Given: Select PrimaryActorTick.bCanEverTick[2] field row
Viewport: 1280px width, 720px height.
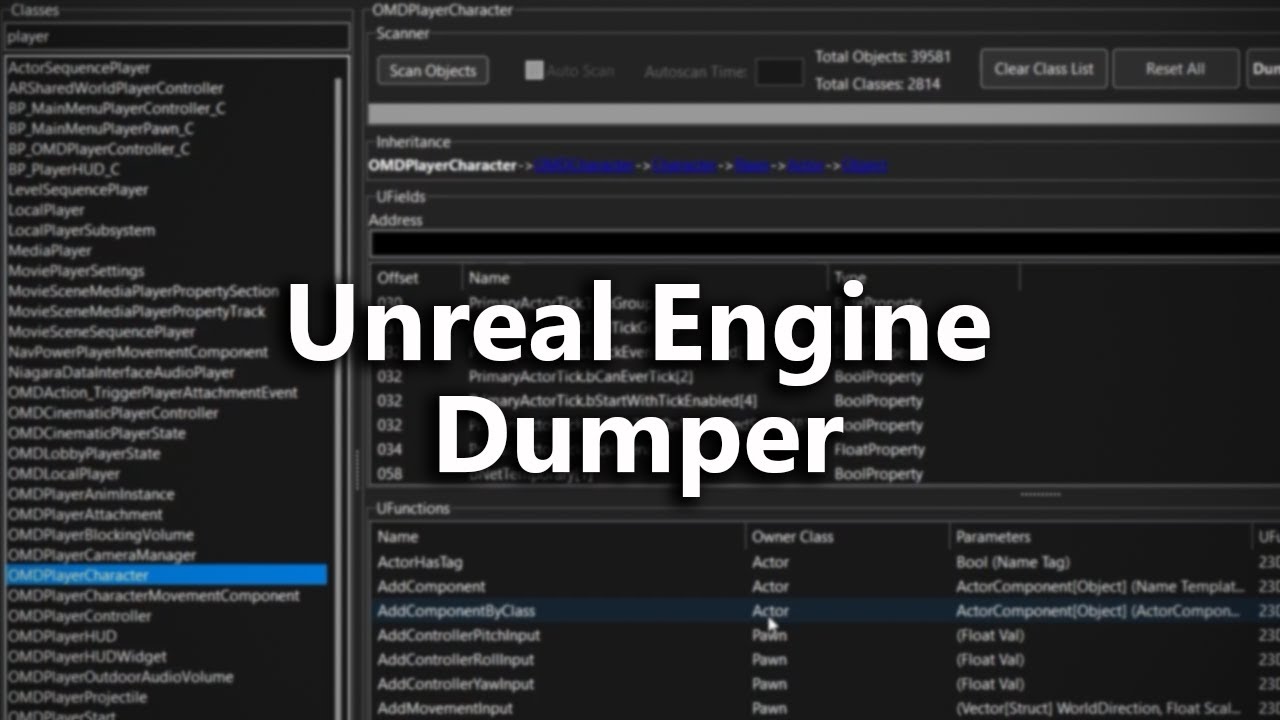Looking at the screenshot, I should 825,377.
